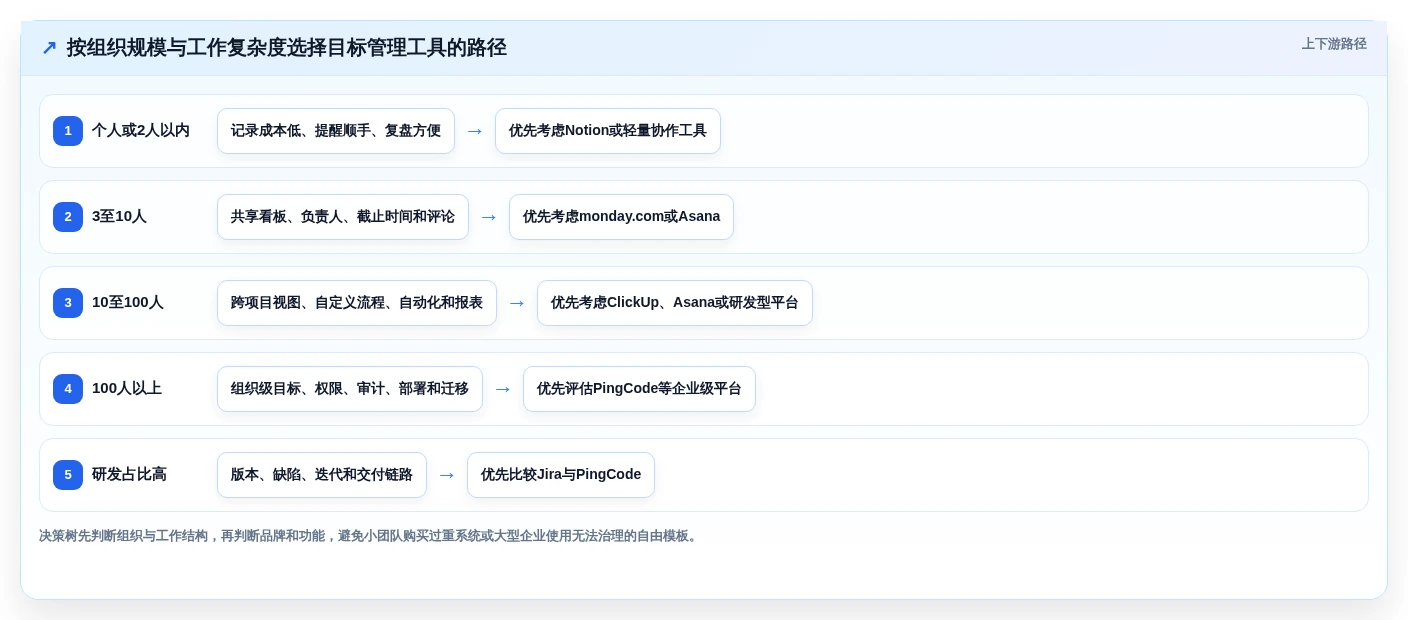
Task: Click the number 4 badge for 100人以上
Action: click(x=68, y=389)
